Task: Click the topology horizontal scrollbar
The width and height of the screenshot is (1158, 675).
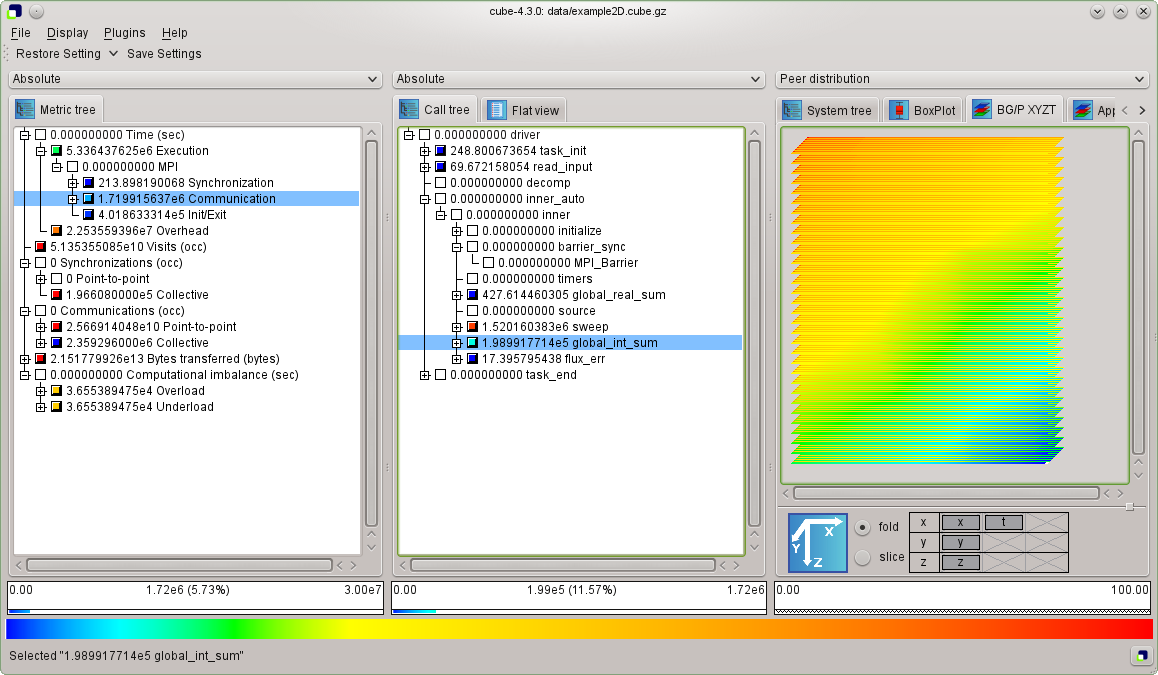Action: [946, 493]
